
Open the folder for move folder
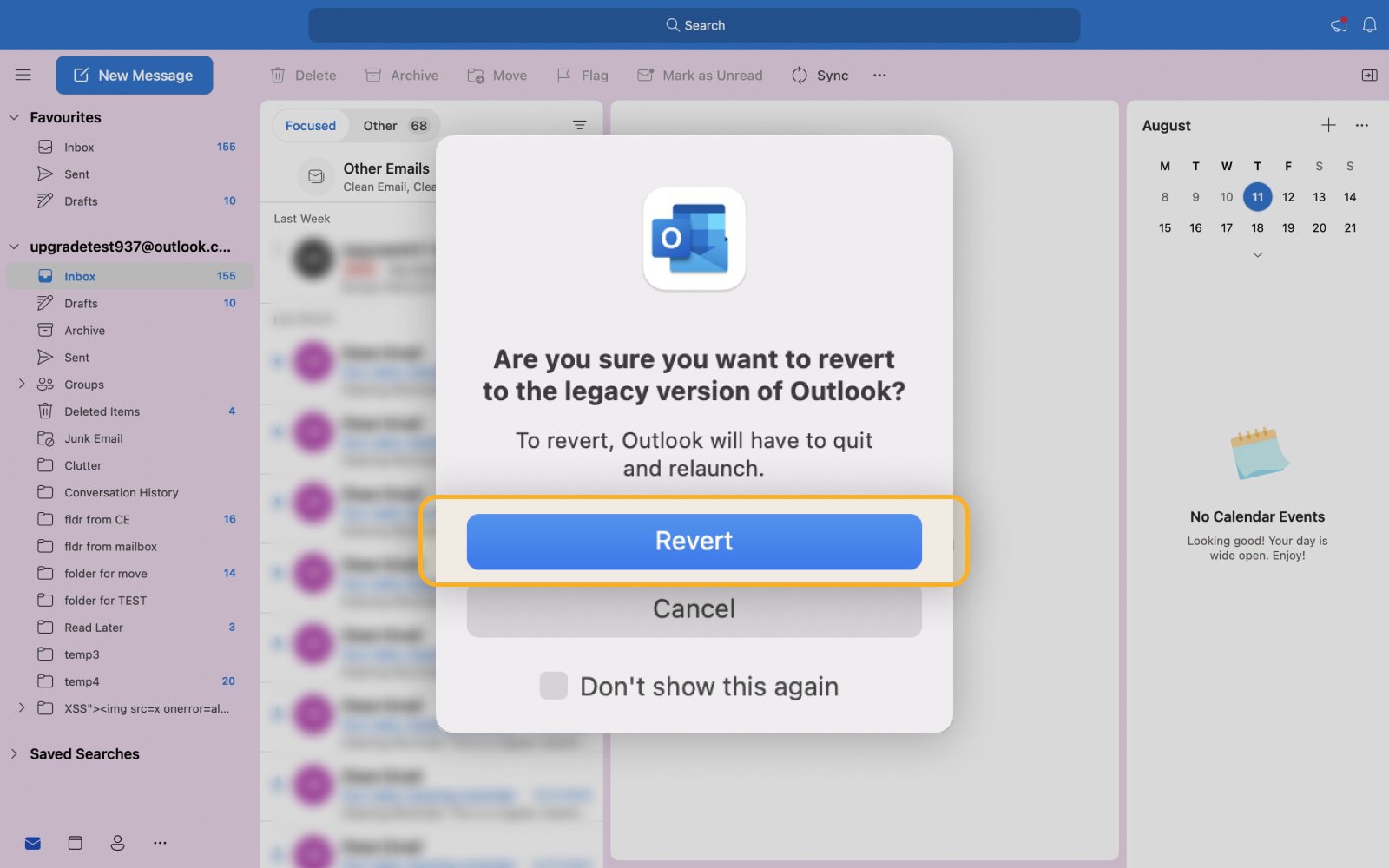coord(130,573)
